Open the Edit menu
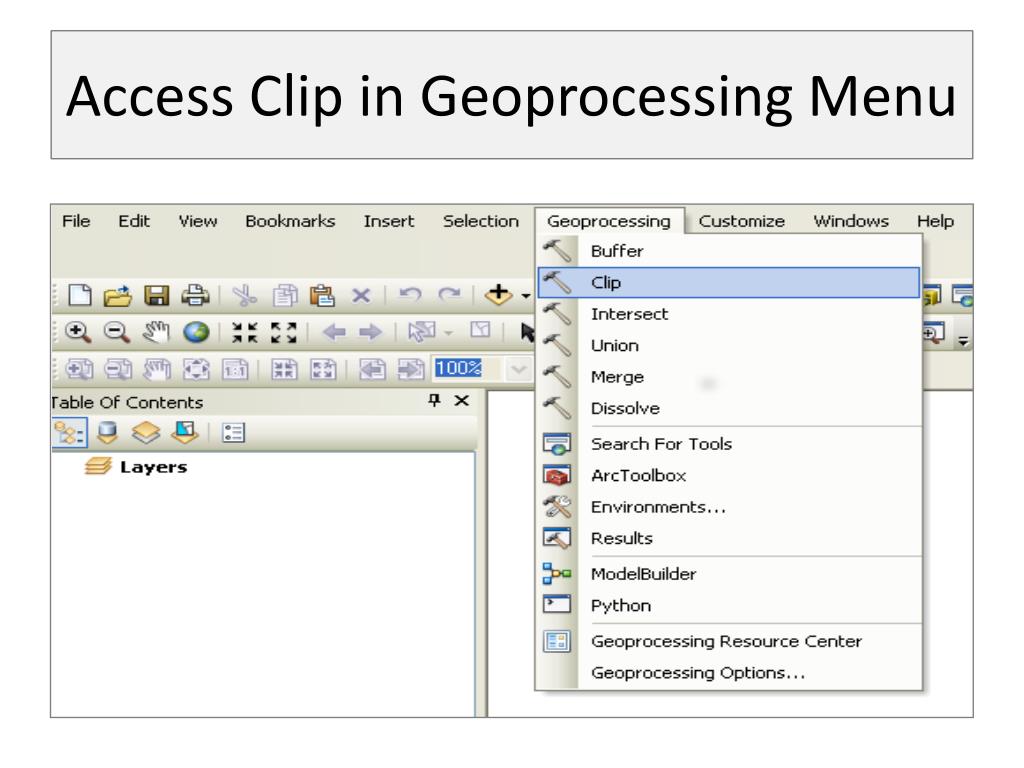Viewport: 1024px width, 768px height. point(134,221)
